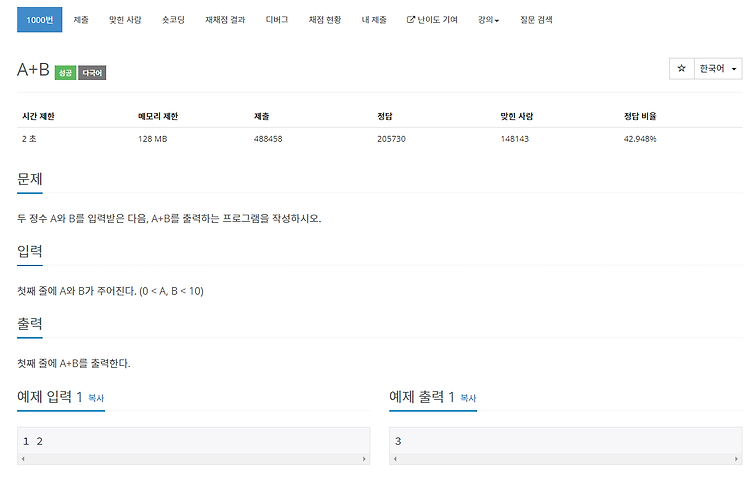Viewport: 750px width, 477px height.
Task: Click the 다국어 badge
Action: pos(92,73)
